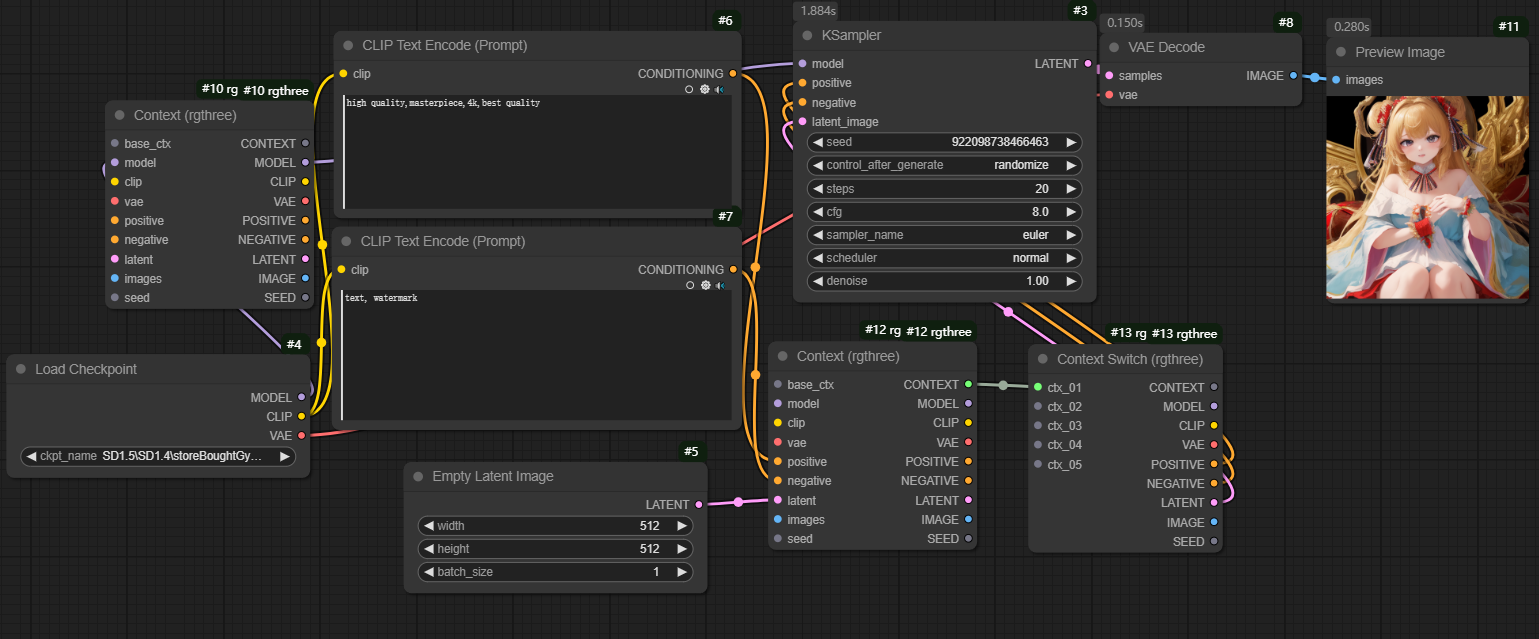Increase the steps value with the right arrow
The height and width of the screenshot is (639, 1539).
click(1071, 189)
